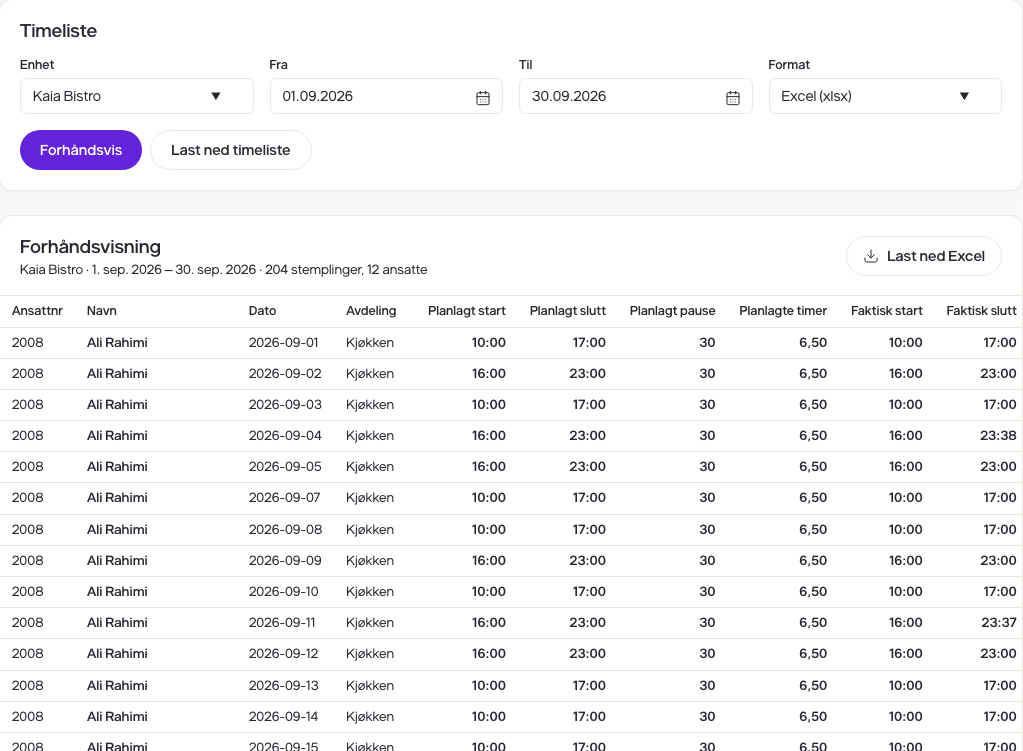Viewport: 1023px width, 751px height.
Task: Click the date cell 2026-09-04
Action: click(285, 435)
